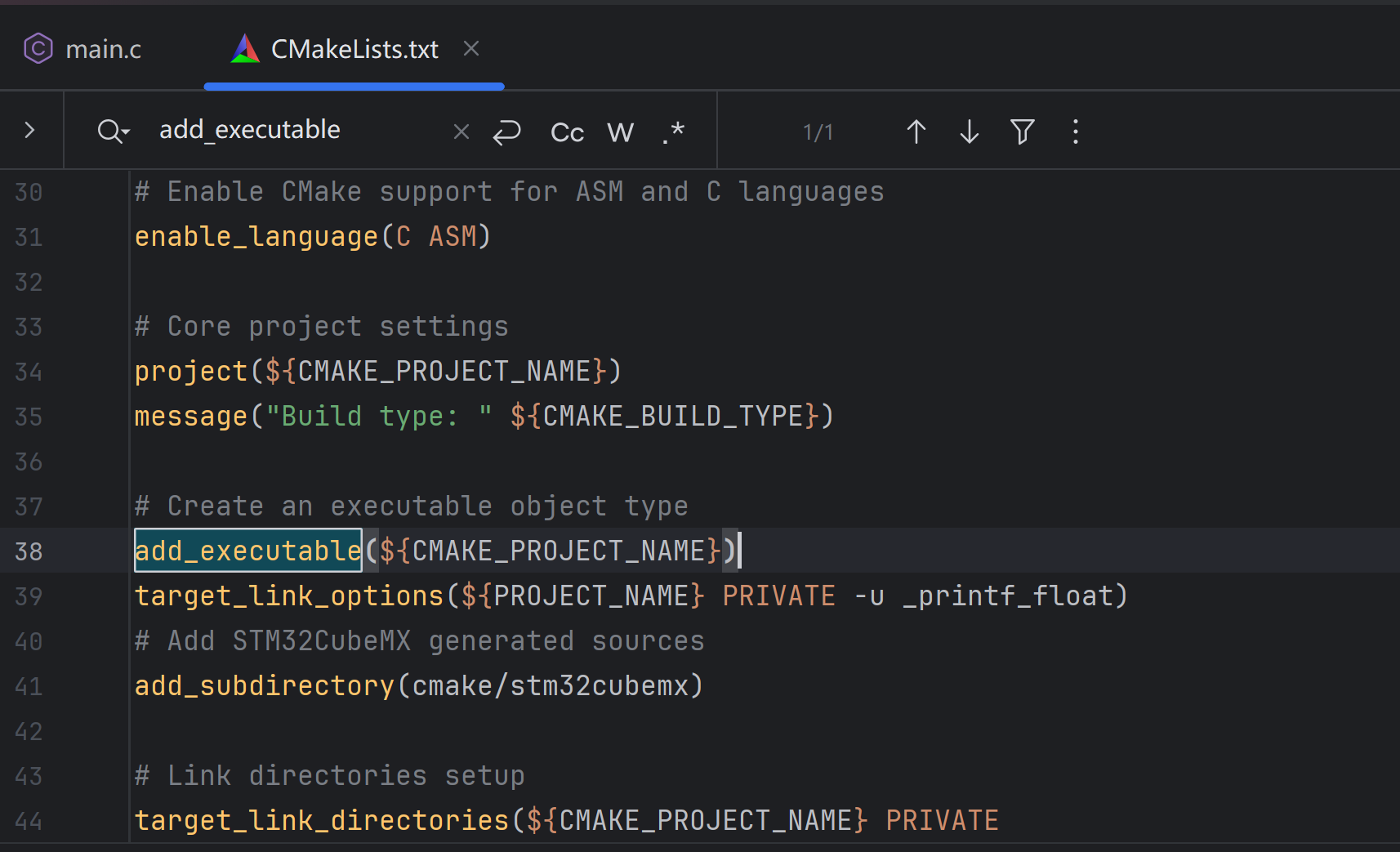The image size is (1400, 852).
Task: Insert a newline using the return arrow icon
Action: [x=506, y=131]
